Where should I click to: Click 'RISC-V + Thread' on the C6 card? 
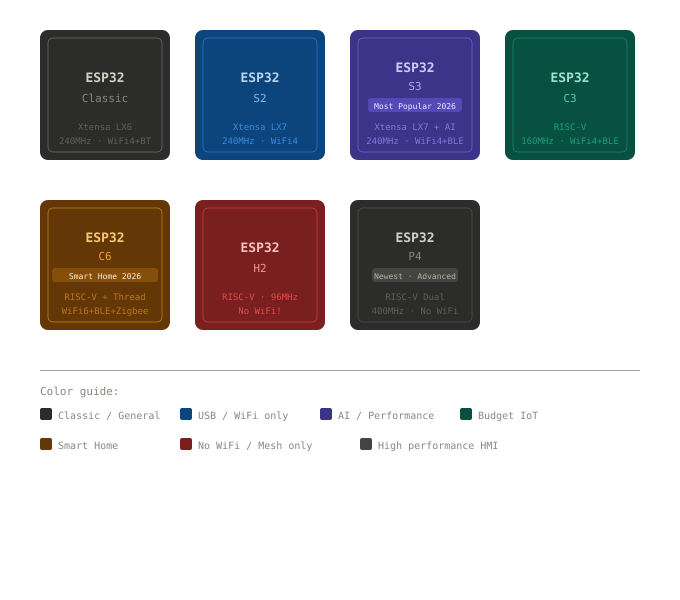point(105,297)
